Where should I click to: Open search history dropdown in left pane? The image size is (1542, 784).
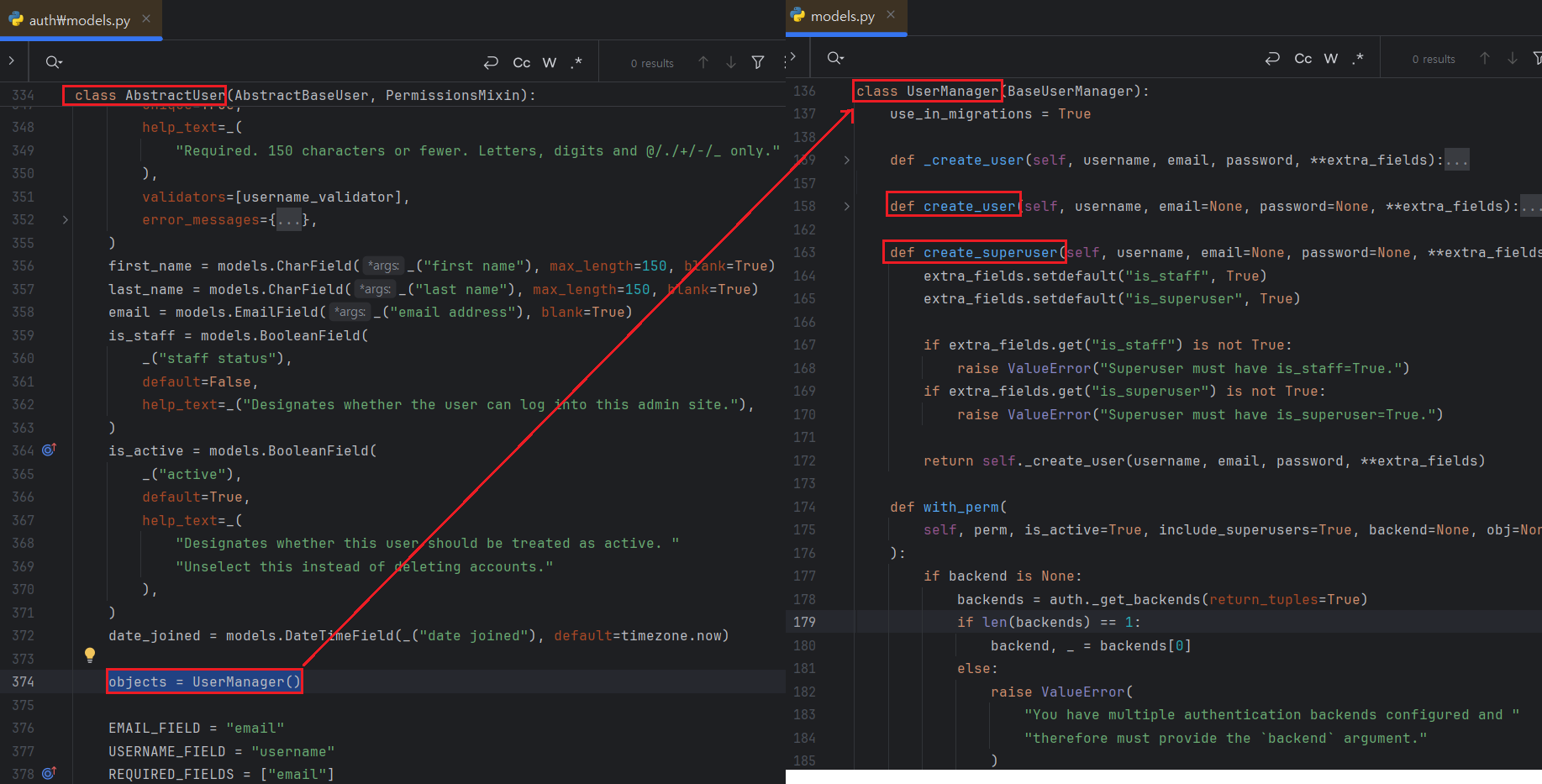[54, 62]
